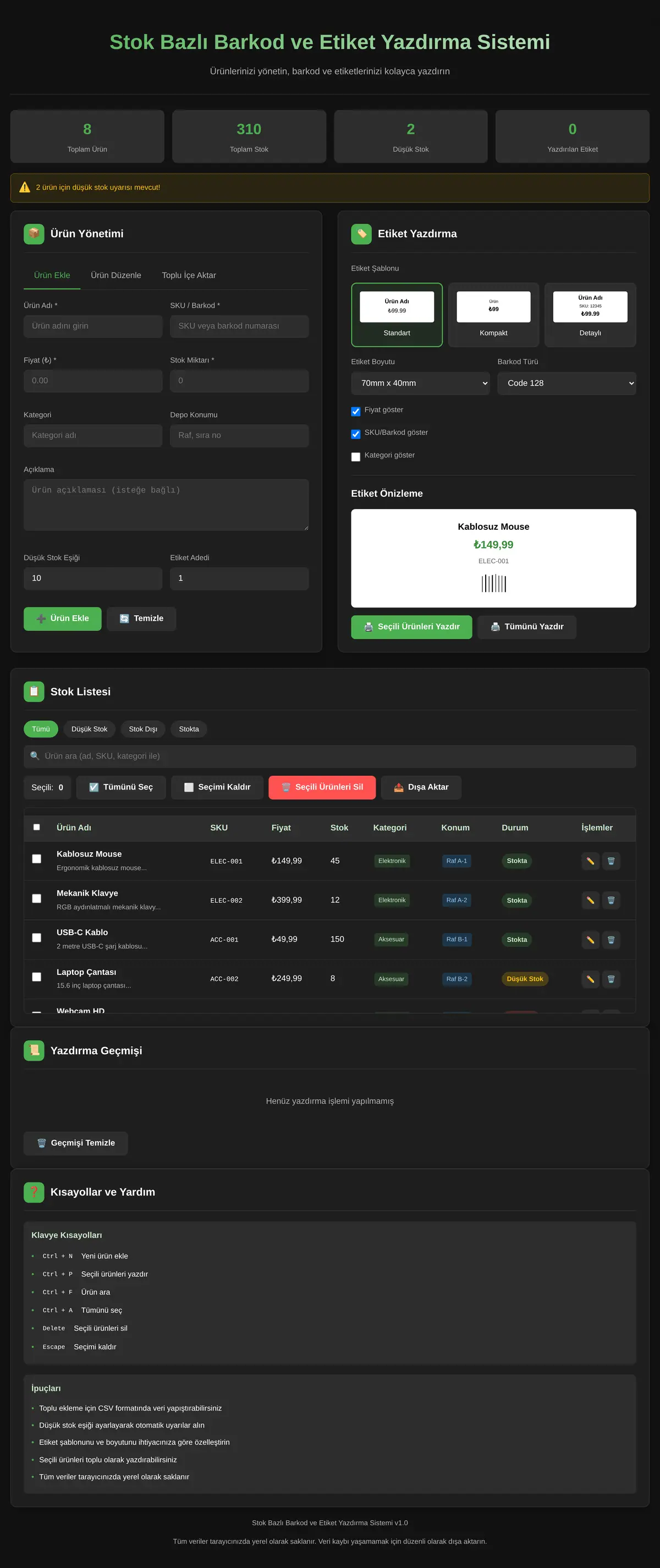
Task: Click the Dışa Aktar button
Action: (421, 787)
